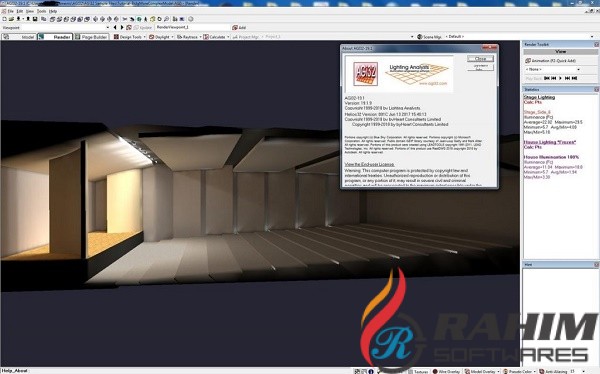Click House Illumination 100% heading

(x=551, y=157)
